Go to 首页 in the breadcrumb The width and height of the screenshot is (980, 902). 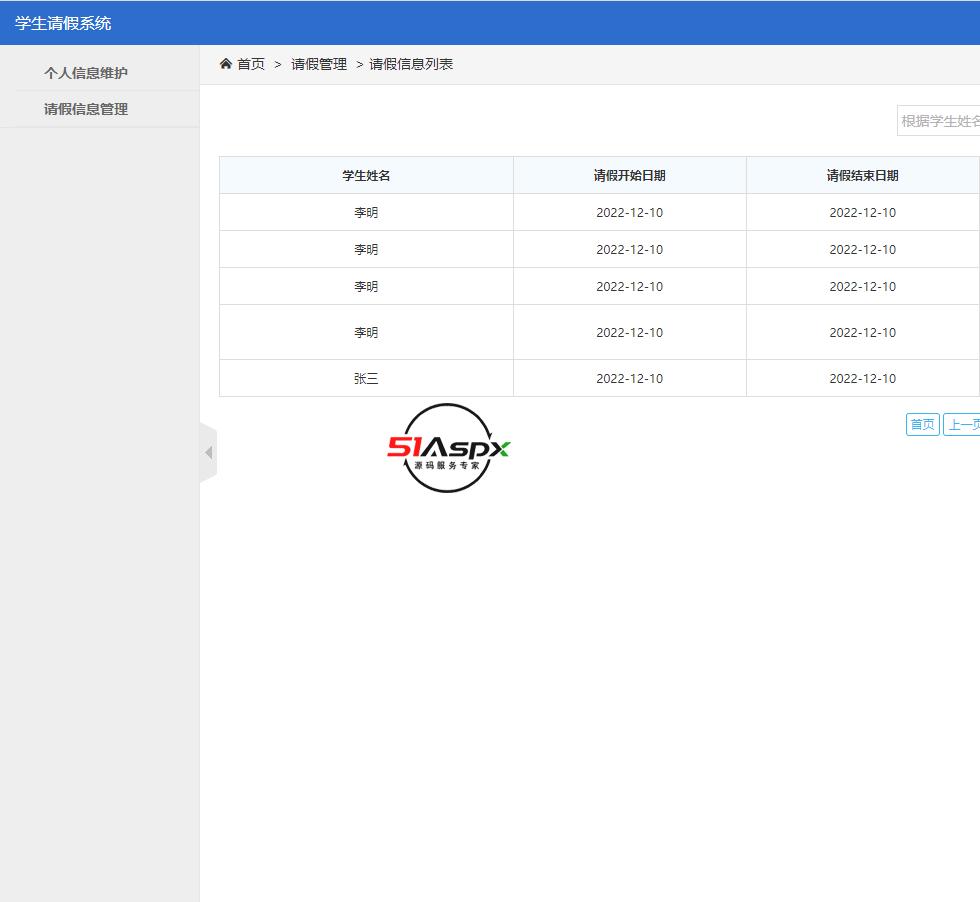coord(251,64)
